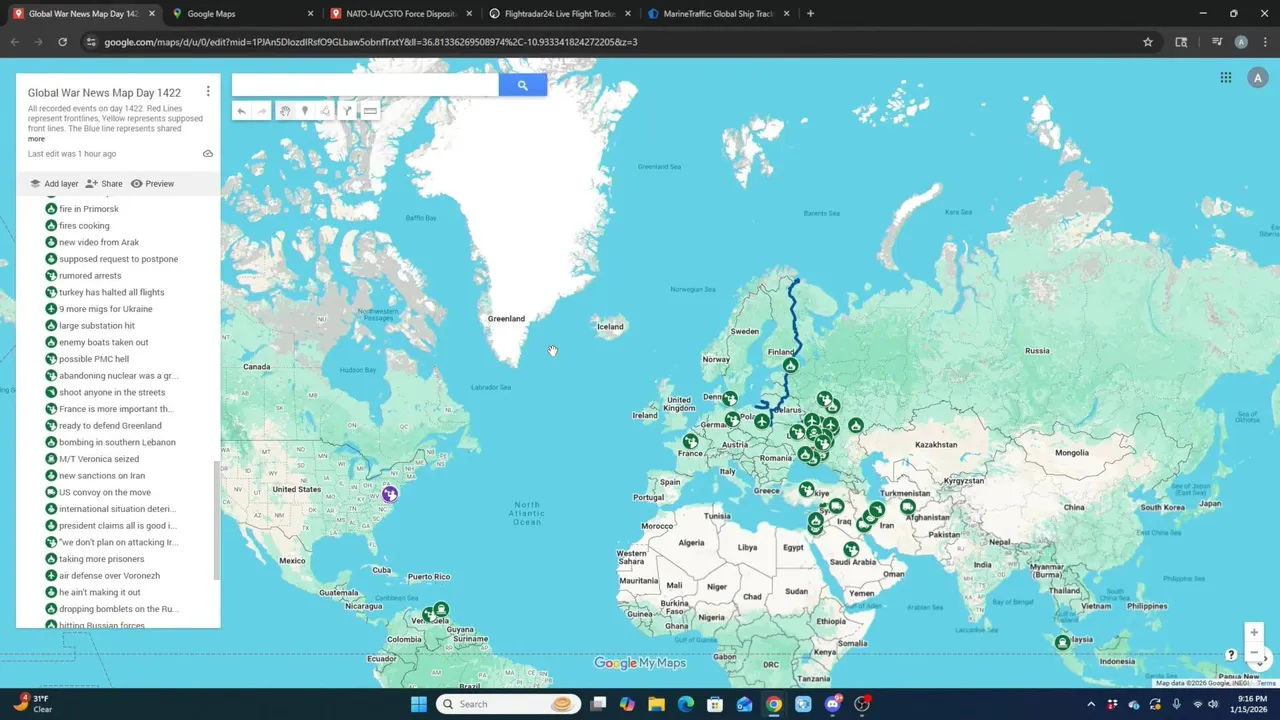Bookmark this page with the star

tap(1148, 42)
